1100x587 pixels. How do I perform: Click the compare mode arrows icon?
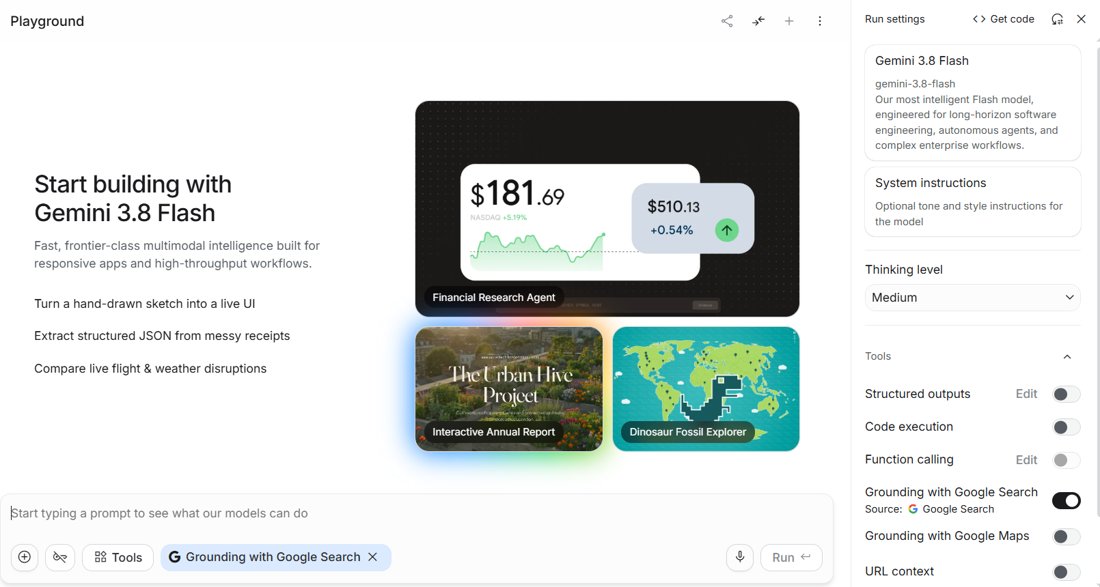click(758, 21)
